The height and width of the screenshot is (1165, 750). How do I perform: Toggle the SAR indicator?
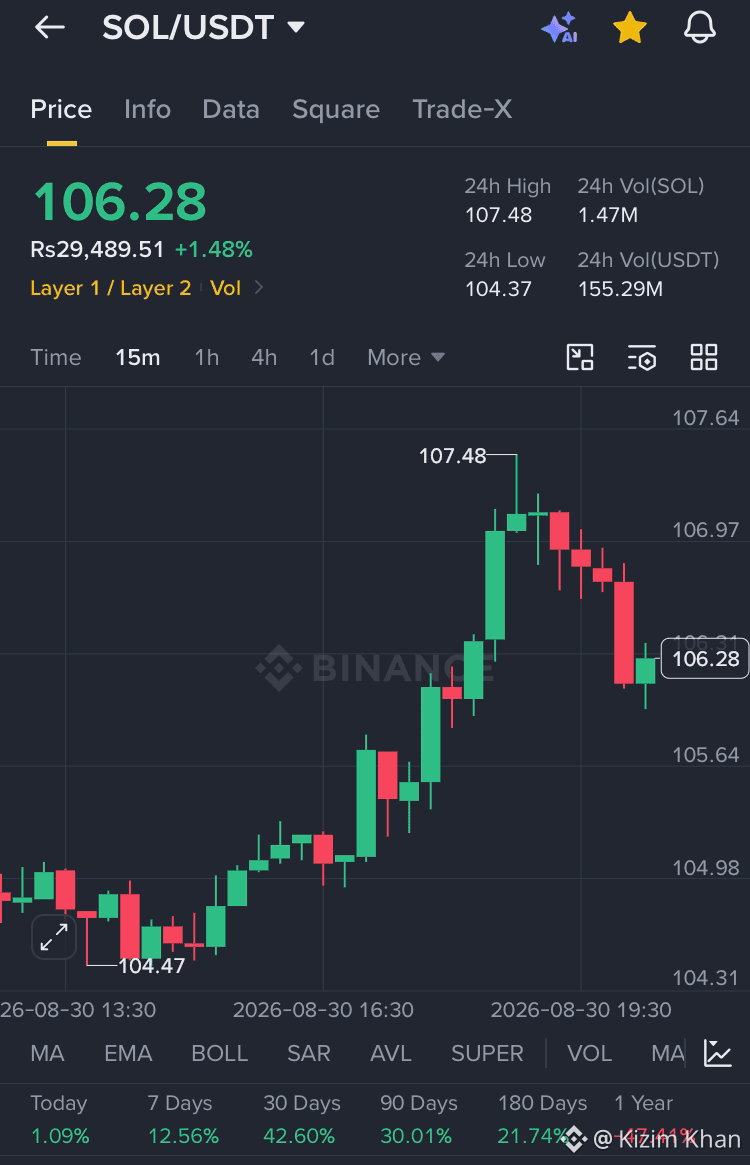click(308, 1053)
